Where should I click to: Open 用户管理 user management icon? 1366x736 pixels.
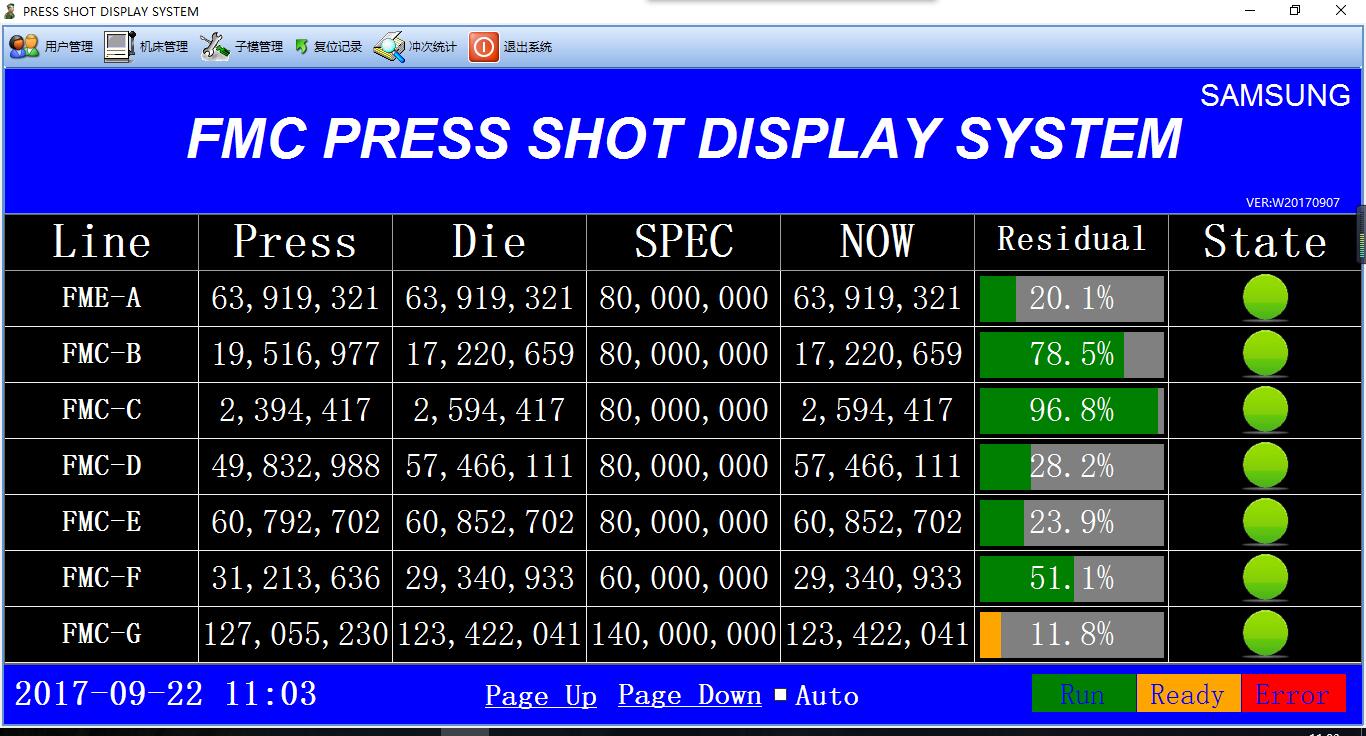pos(24,47)
